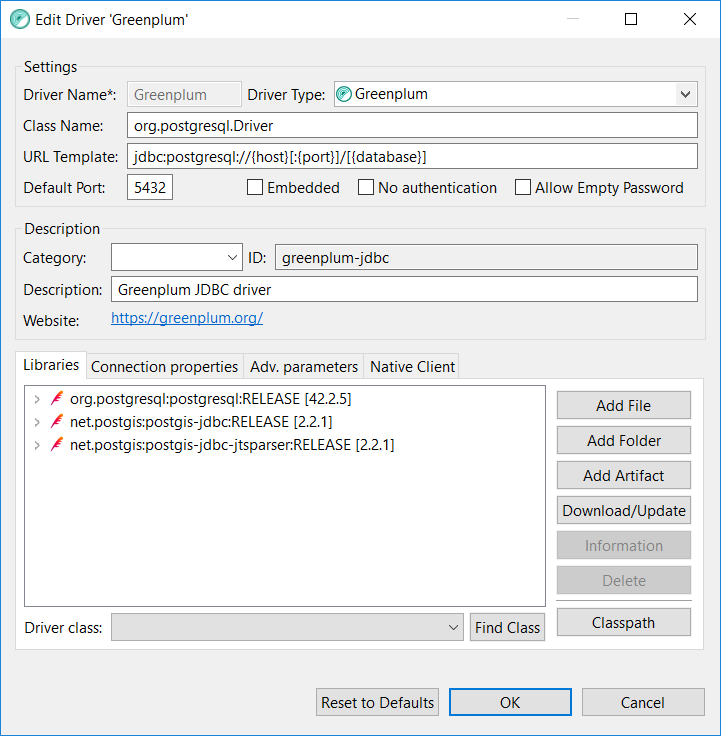Image resolution: width=721 pixels, height=736 pixels.
Task: Click the feather icon of postgis-jdbc-jtsparser library
Action: (x=57, y=445)
